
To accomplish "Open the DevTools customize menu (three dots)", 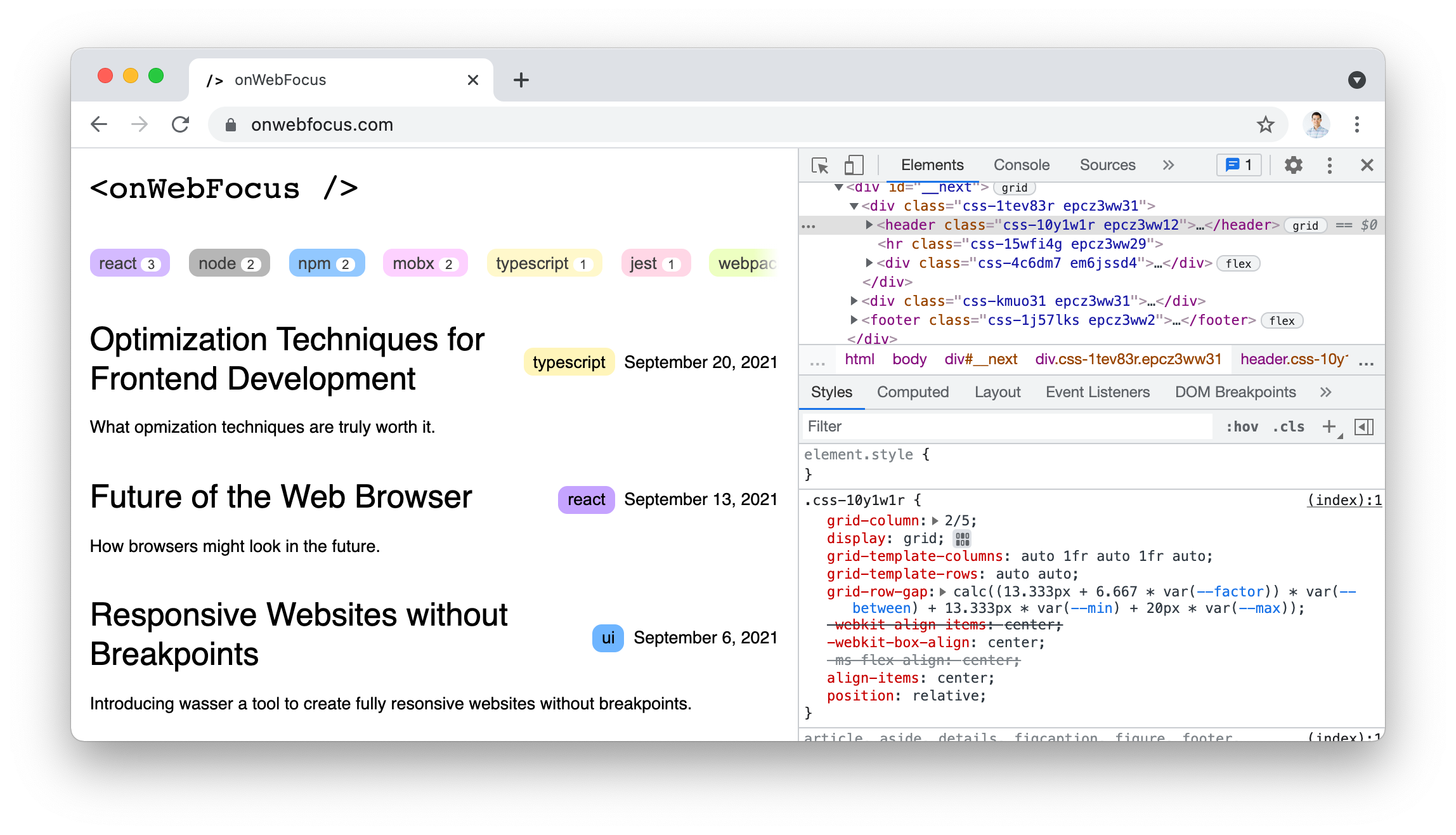I will coord(1330,165).
